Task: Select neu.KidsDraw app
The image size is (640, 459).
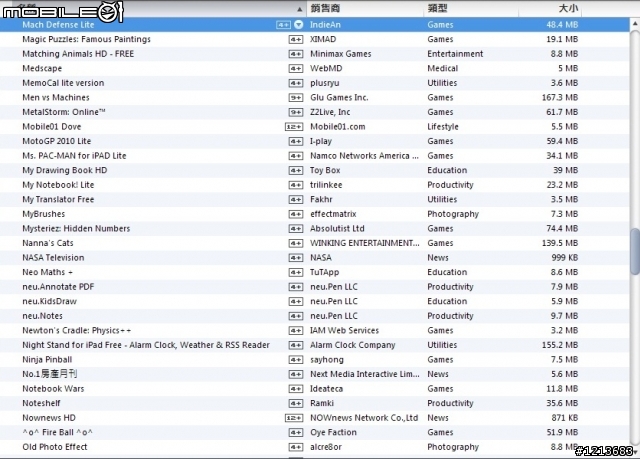Action: click(x=49, y=302)
